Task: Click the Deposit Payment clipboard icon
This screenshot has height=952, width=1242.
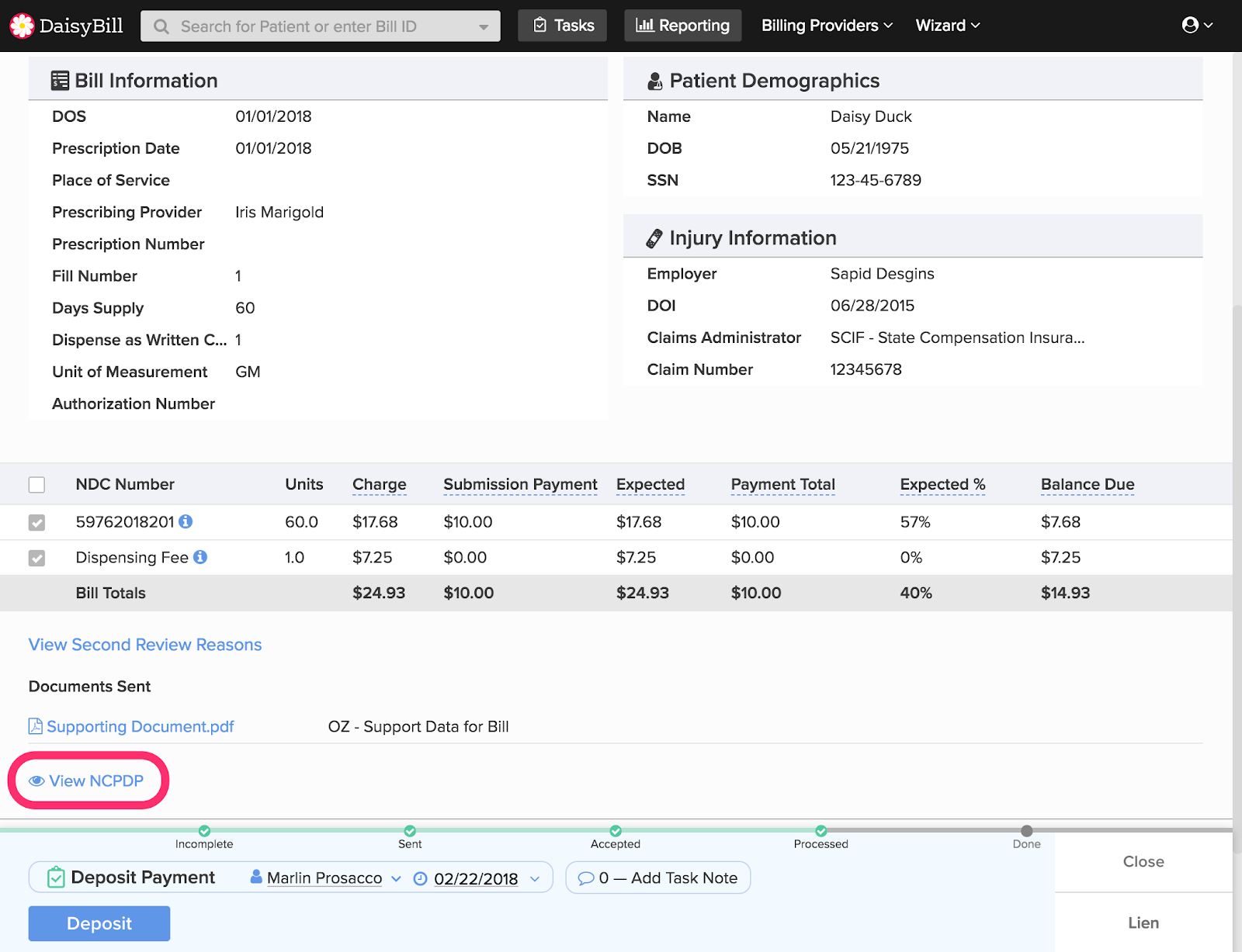Action: point(56,878)
